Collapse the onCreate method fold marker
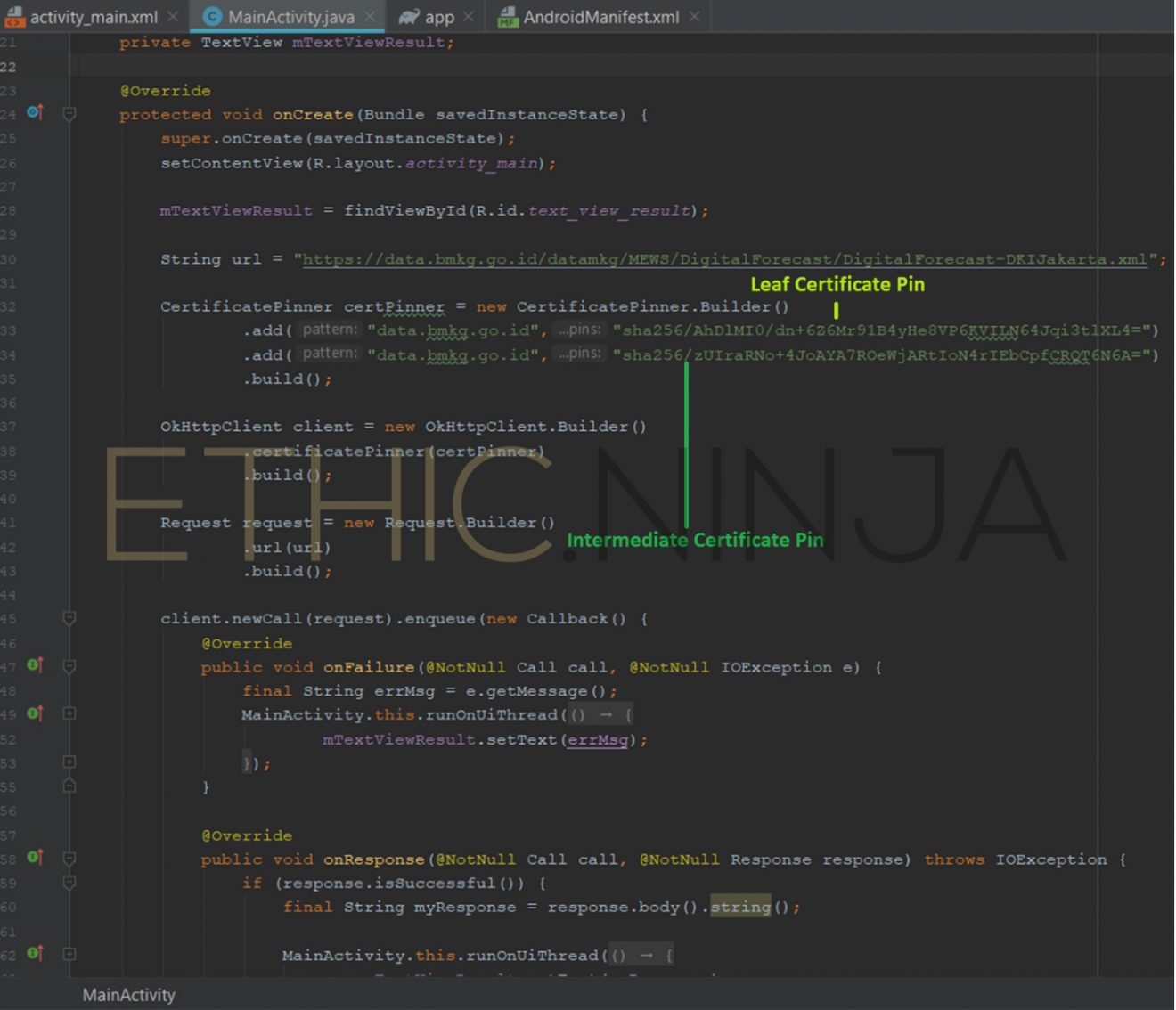The width and height of the screenshot is (1176, 1010). tap(69, 114)
